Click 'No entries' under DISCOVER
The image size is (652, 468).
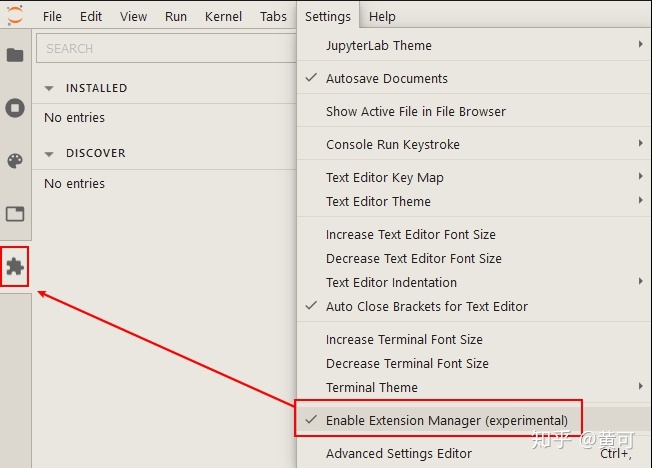(74, 183)
